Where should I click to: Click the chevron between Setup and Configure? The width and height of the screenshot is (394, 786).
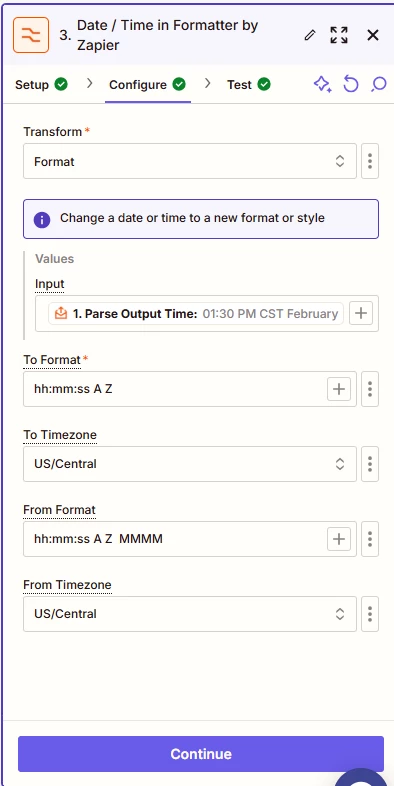coord(90,83)
